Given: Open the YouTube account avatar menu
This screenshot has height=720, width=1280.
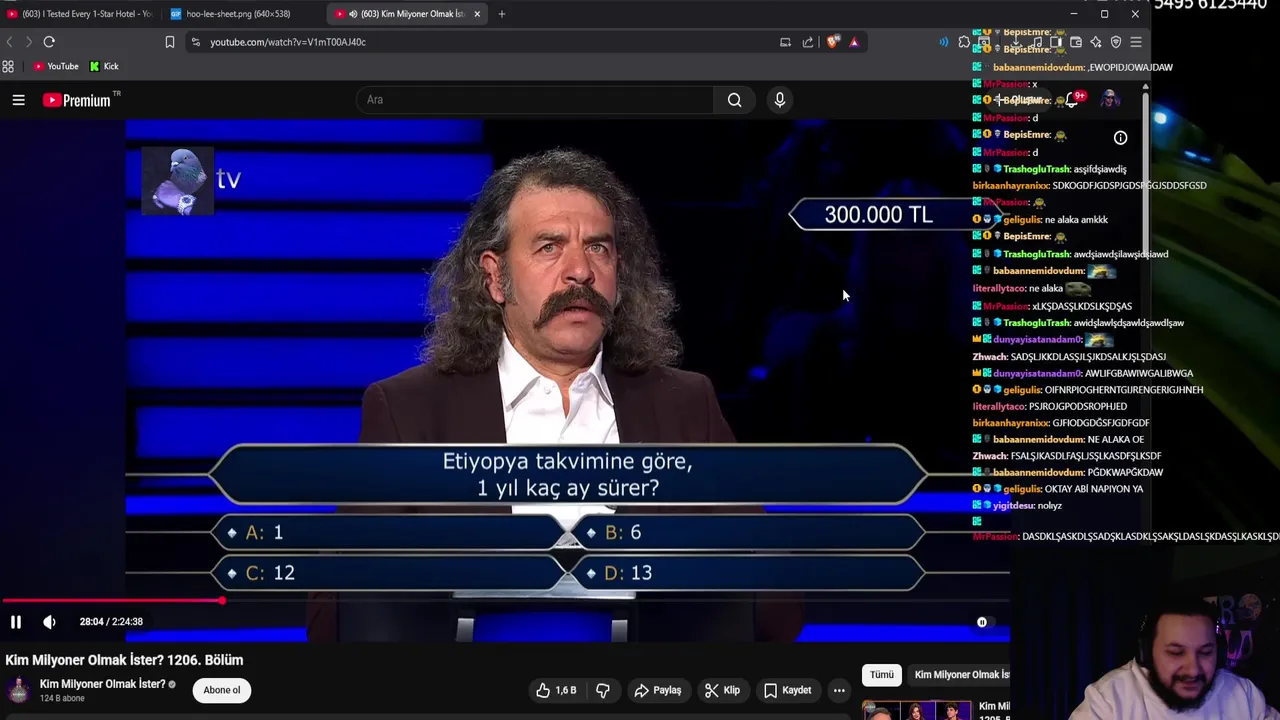Looking at the screenshot, I should (x=1109, y=99).
